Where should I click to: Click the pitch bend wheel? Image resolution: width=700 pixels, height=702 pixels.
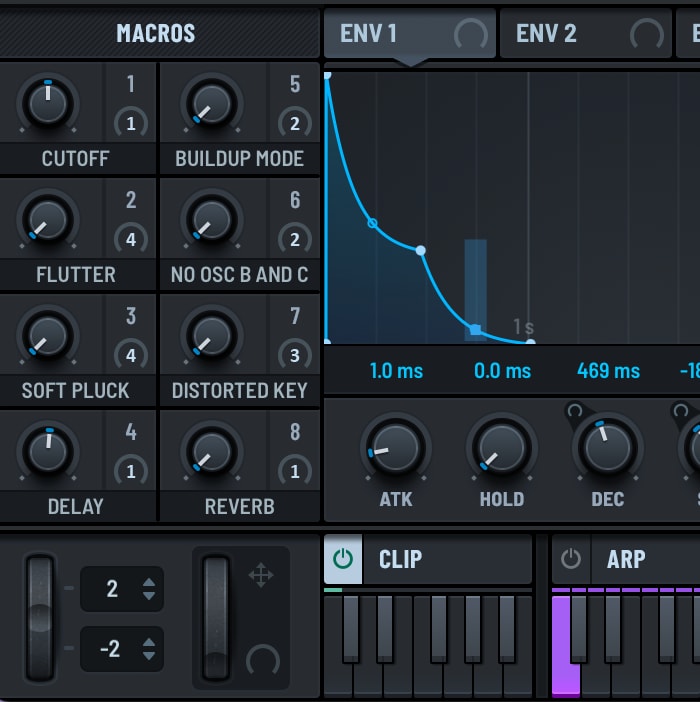pos(40,618)
